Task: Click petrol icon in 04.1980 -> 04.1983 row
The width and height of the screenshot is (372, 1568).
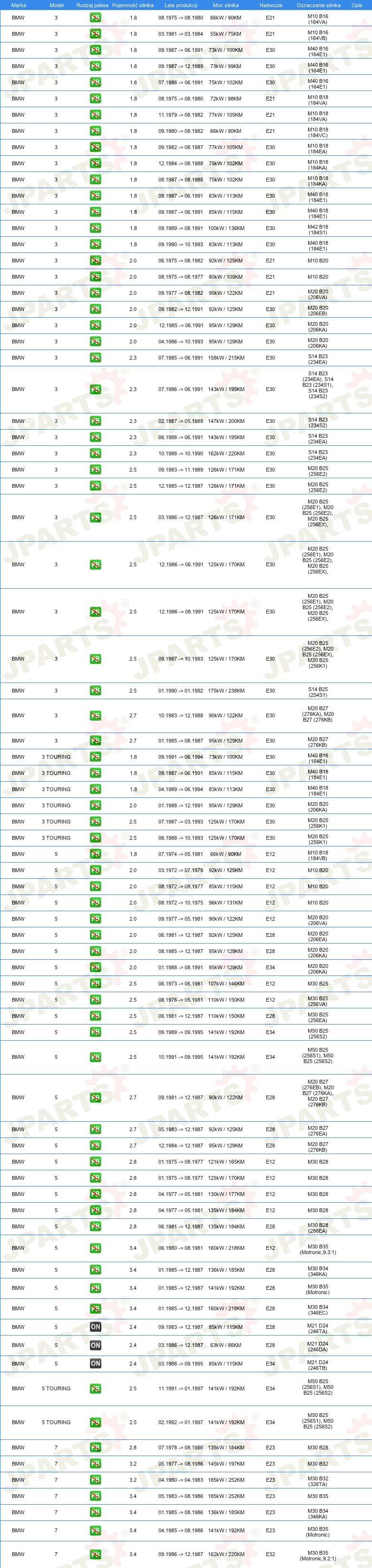Action: point(96,1480)
